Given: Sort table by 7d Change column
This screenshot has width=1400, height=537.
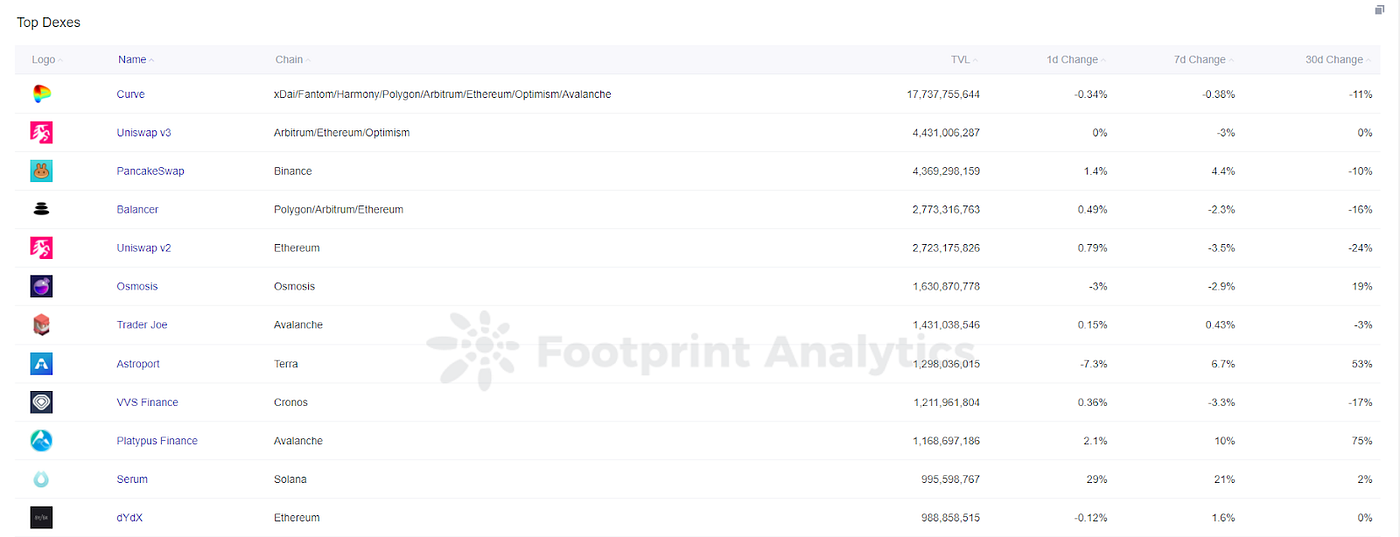Looking at the screenshot, I should 1204,60.
